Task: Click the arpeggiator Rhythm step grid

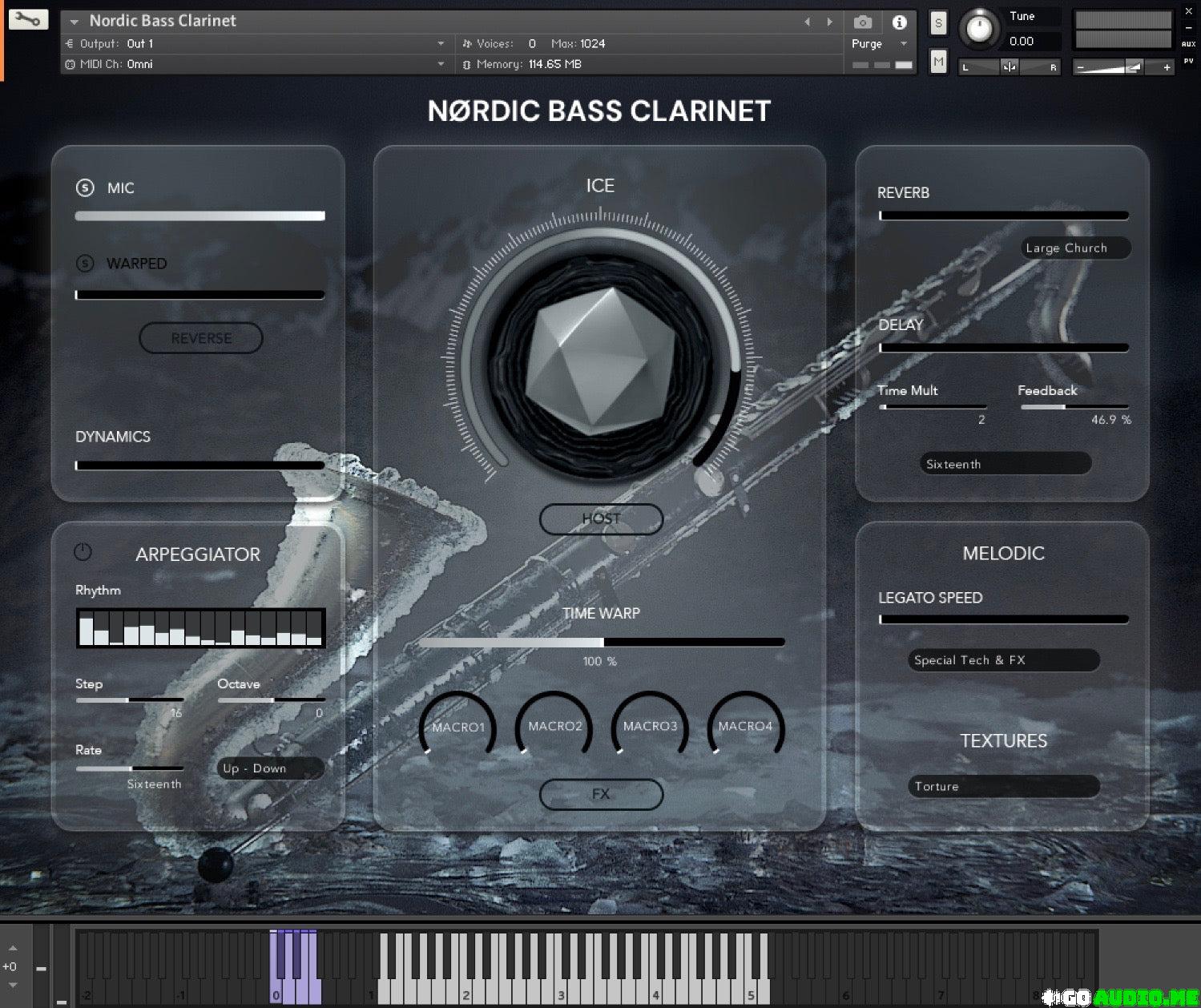Action: click(x=200, y=627)
